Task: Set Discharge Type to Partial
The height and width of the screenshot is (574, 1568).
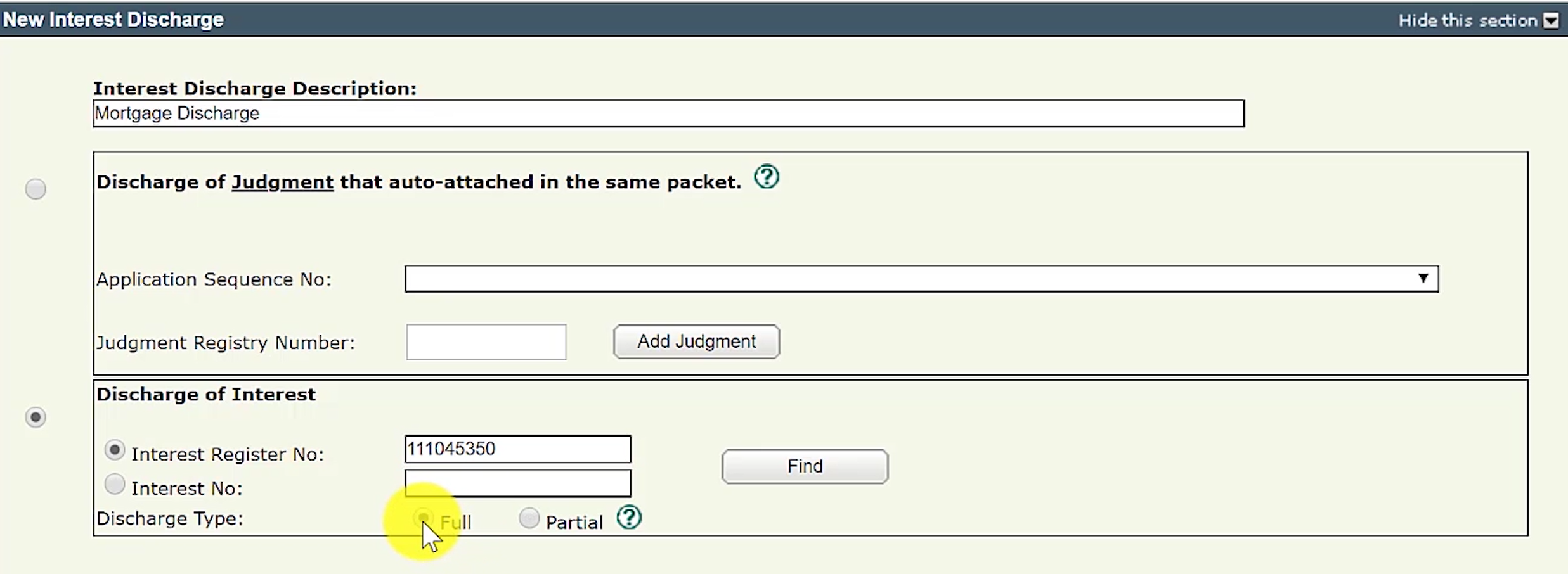Action: (529, 518)
